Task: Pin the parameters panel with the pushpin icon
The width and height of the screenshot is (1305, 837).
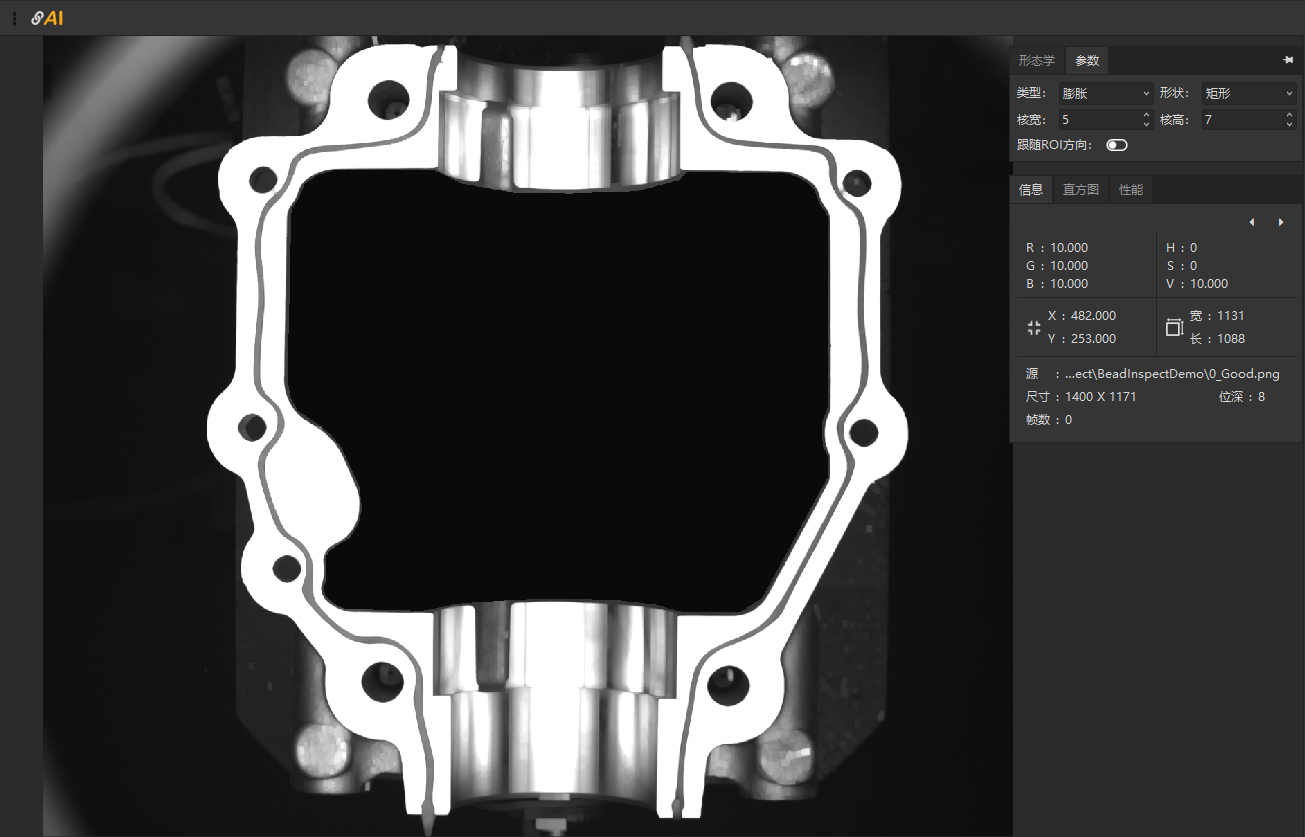Action: (1288, 60)
